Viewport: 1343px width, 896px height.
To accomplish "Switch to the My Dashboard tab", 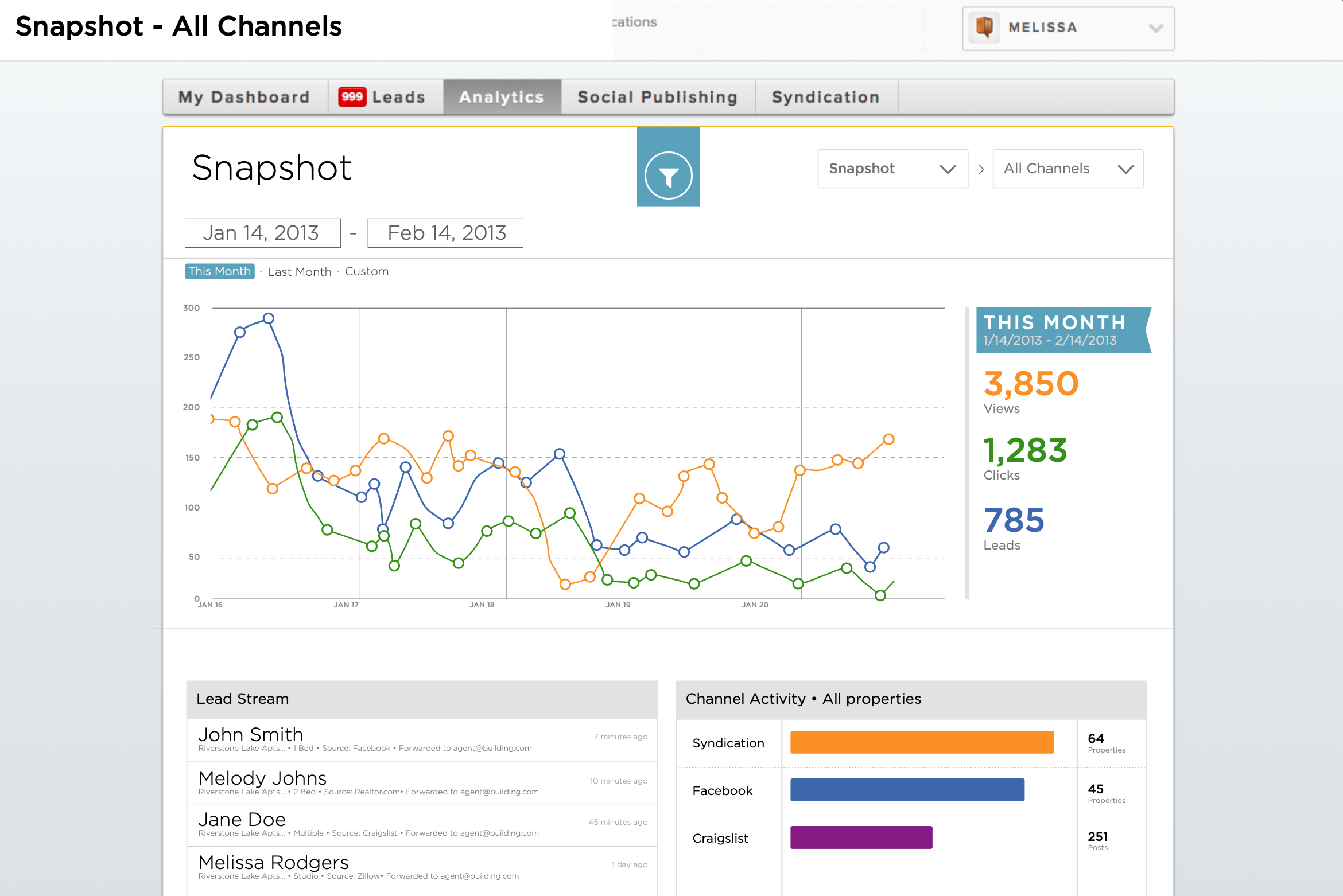I will (244, 97).
